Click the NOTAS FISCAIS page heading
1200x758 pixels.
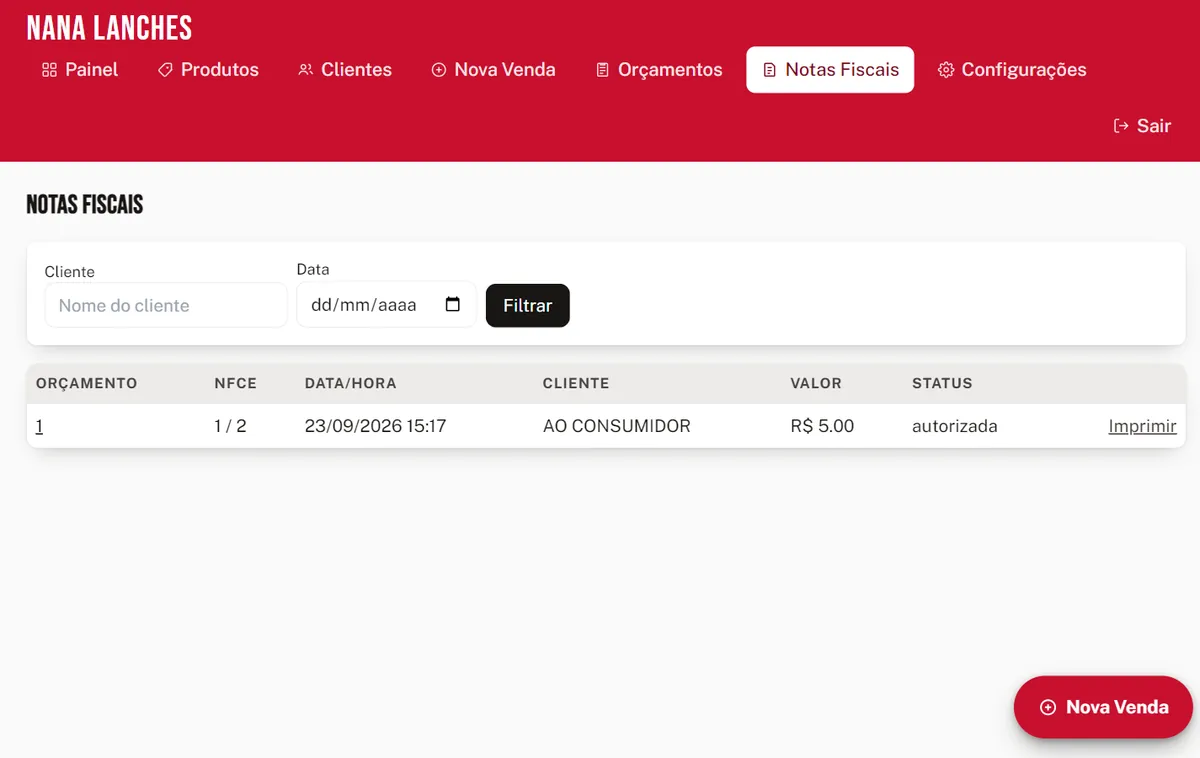(x=85, y=205)
